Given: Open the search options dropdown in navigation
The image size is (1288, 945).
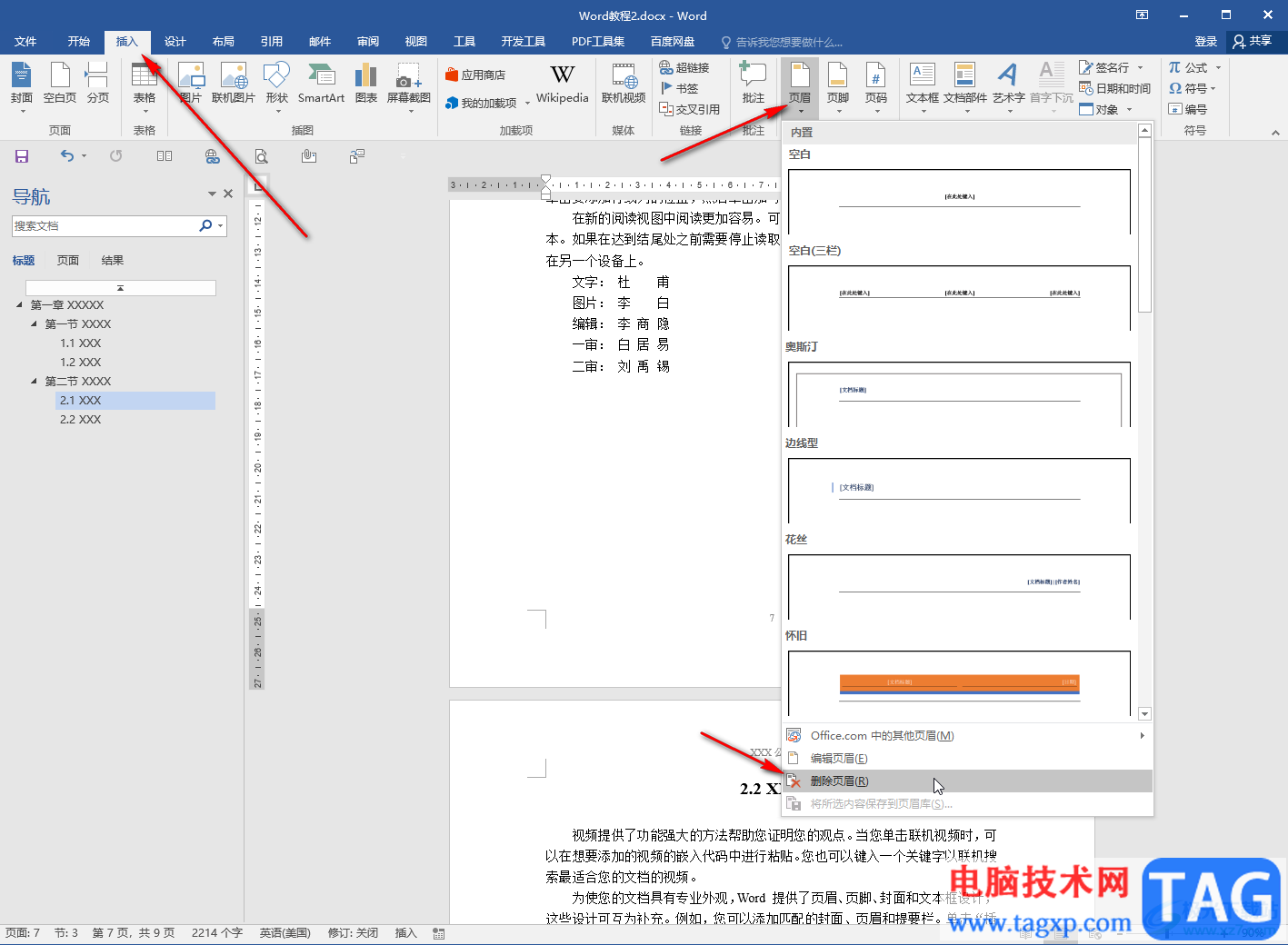Looking at the screenshot, I should pyautogui.click(x=221, y=225).
